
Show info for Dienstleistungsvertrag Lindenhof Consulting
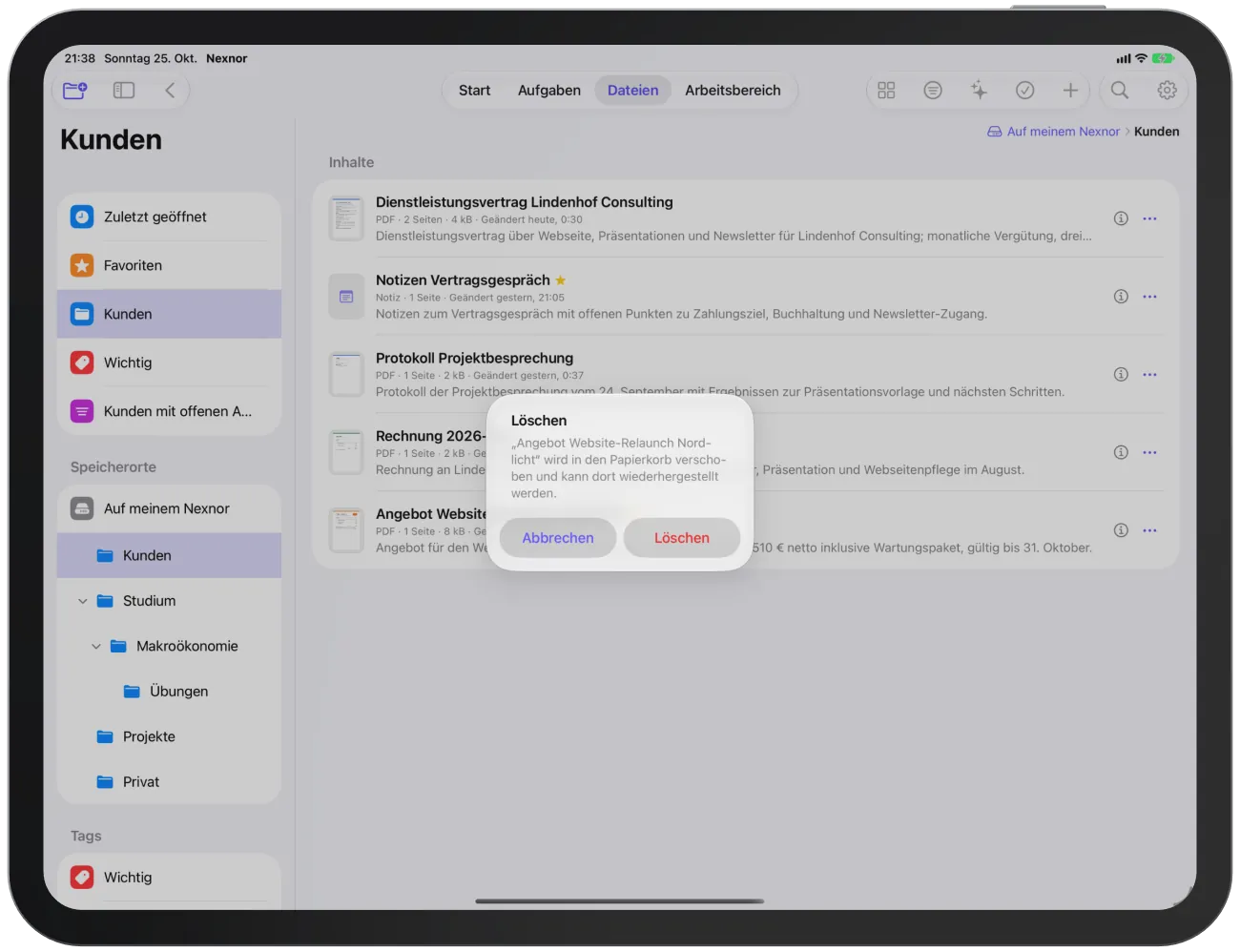(x=1121, y=218)
